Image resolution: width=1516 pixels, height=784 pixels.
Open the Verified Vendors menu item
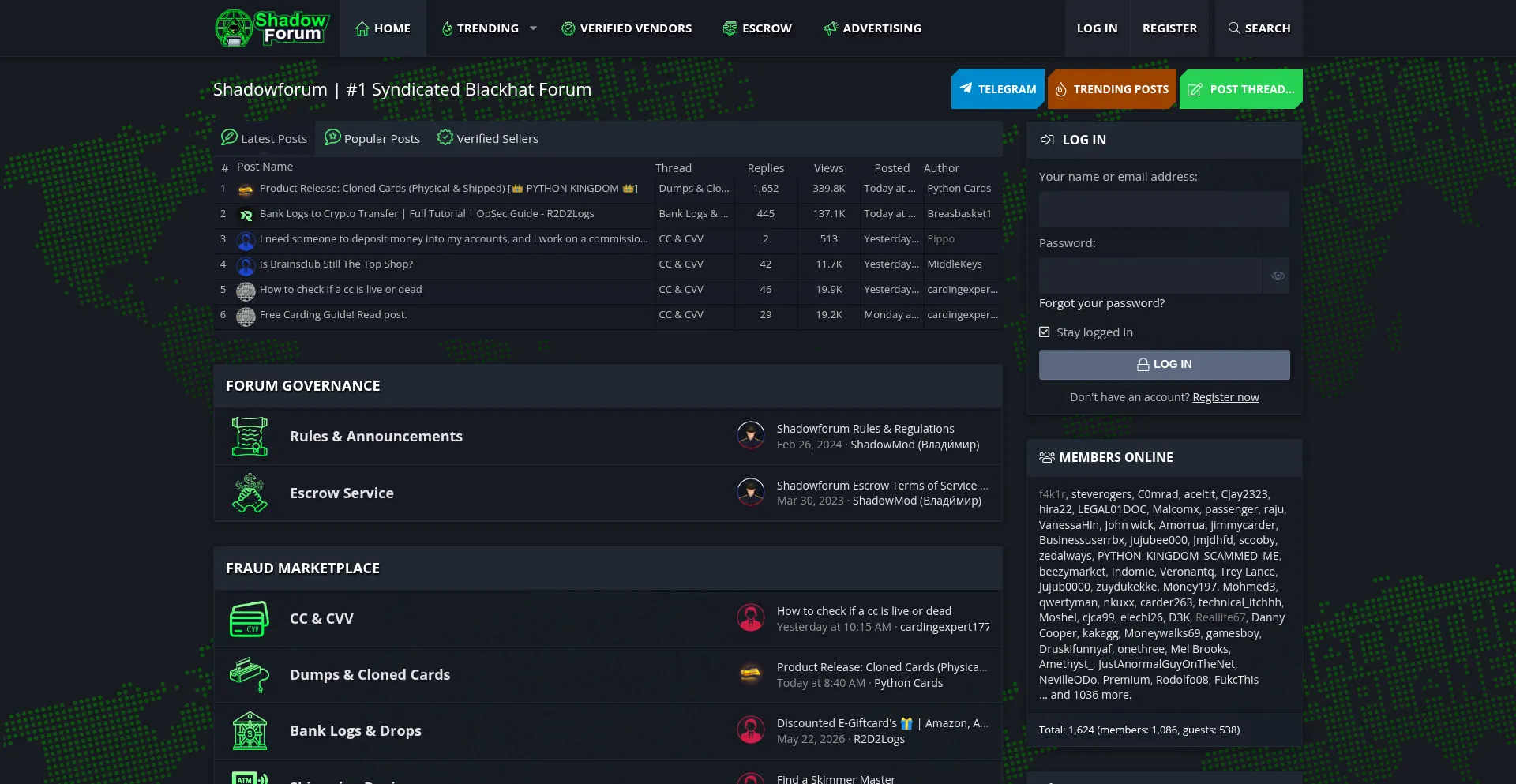click(626, 28)
